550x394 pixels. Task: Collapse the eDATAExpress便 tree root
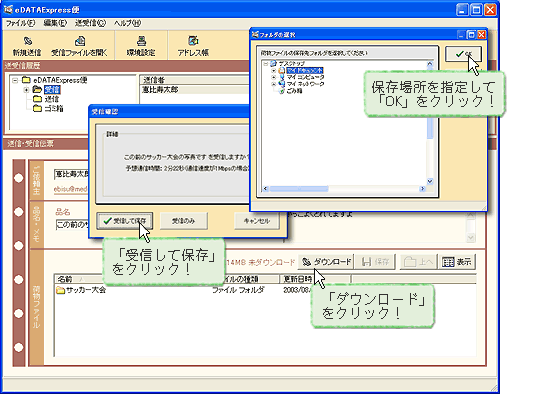click(15, 80)
